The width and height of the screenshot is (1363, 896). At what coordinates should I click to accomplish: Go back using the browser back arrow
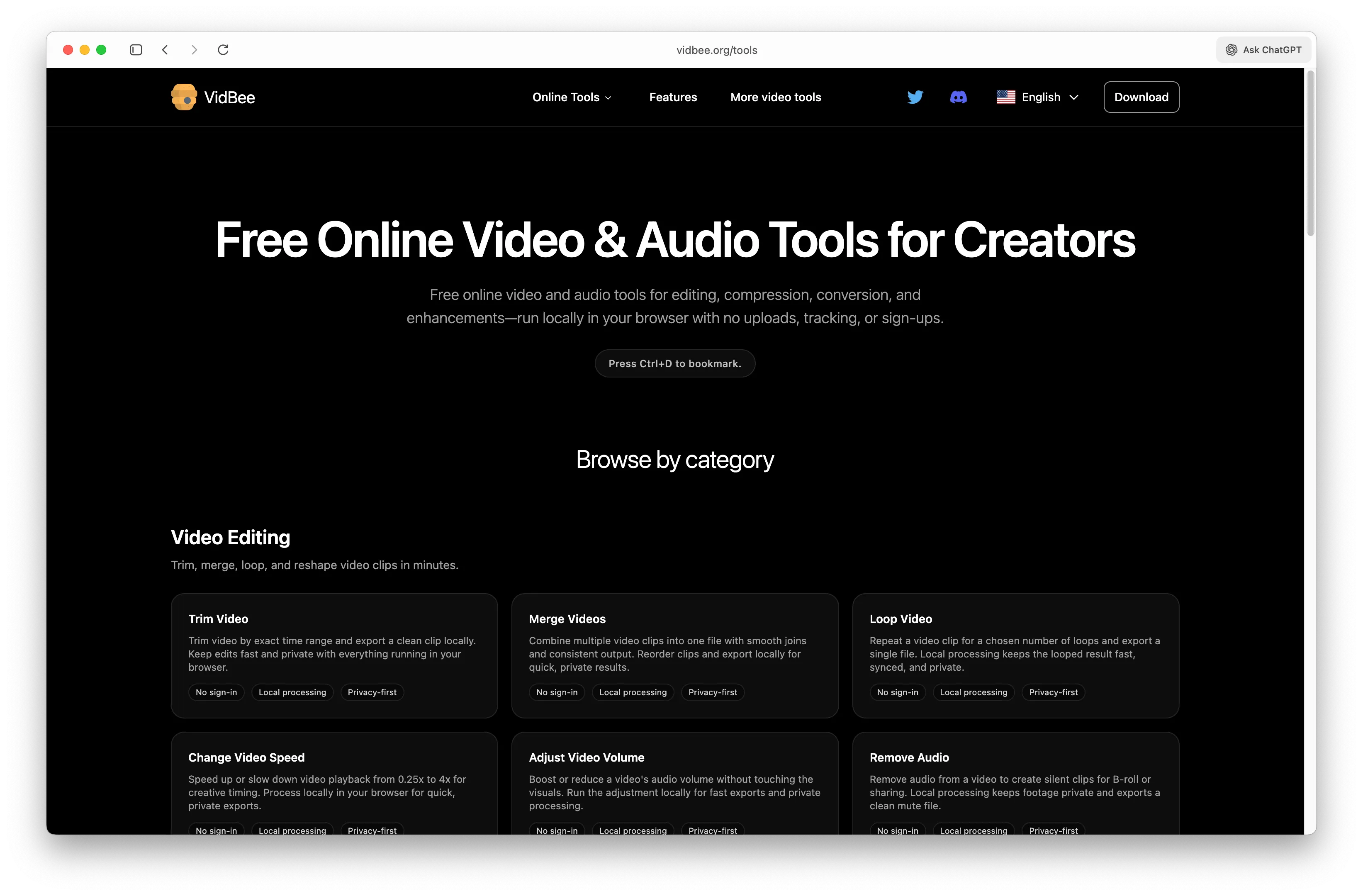pos(165,50)
